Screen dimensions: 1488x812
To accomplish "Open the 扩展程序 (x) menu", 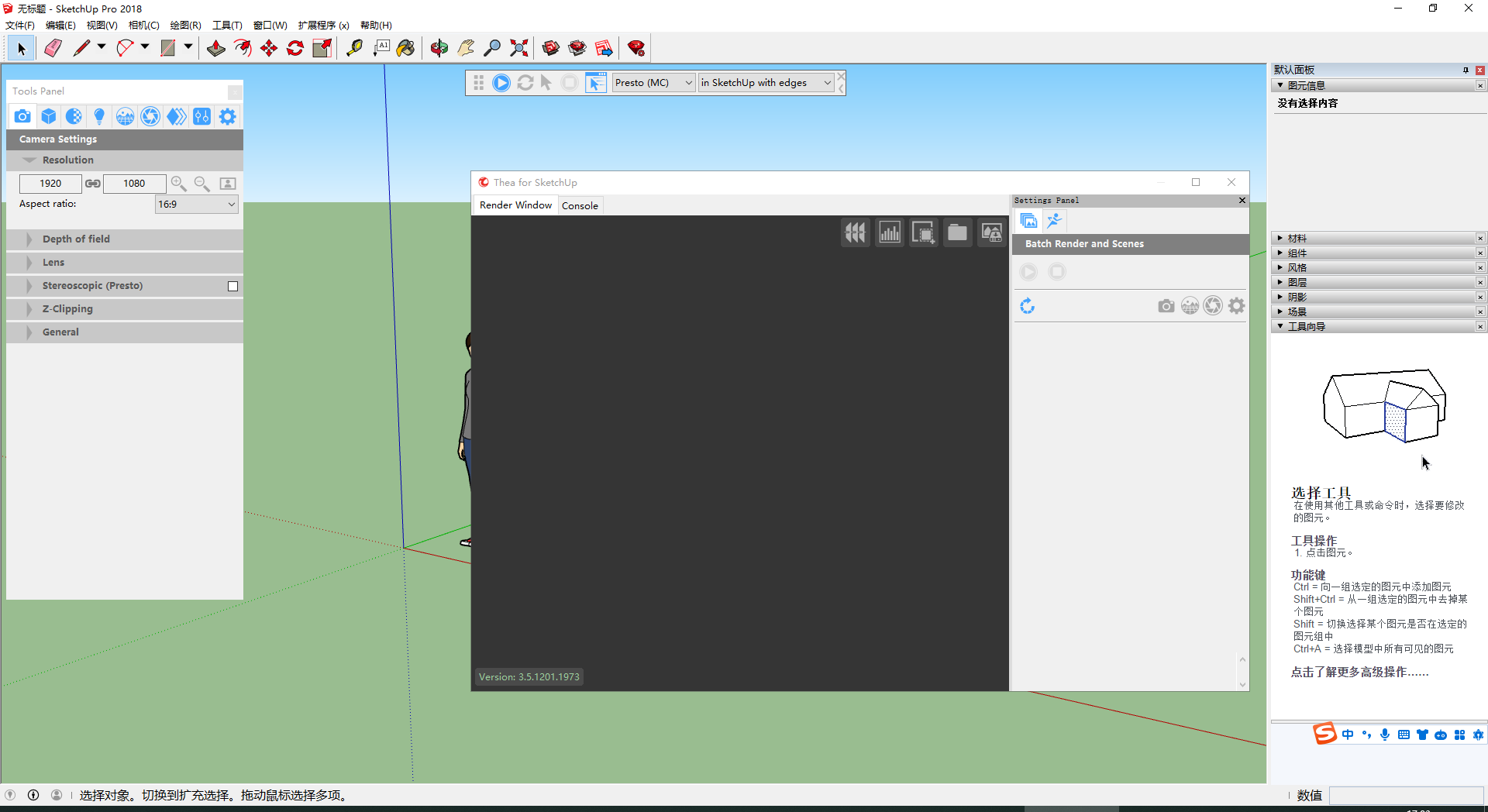I will click(x=323, y=26).
